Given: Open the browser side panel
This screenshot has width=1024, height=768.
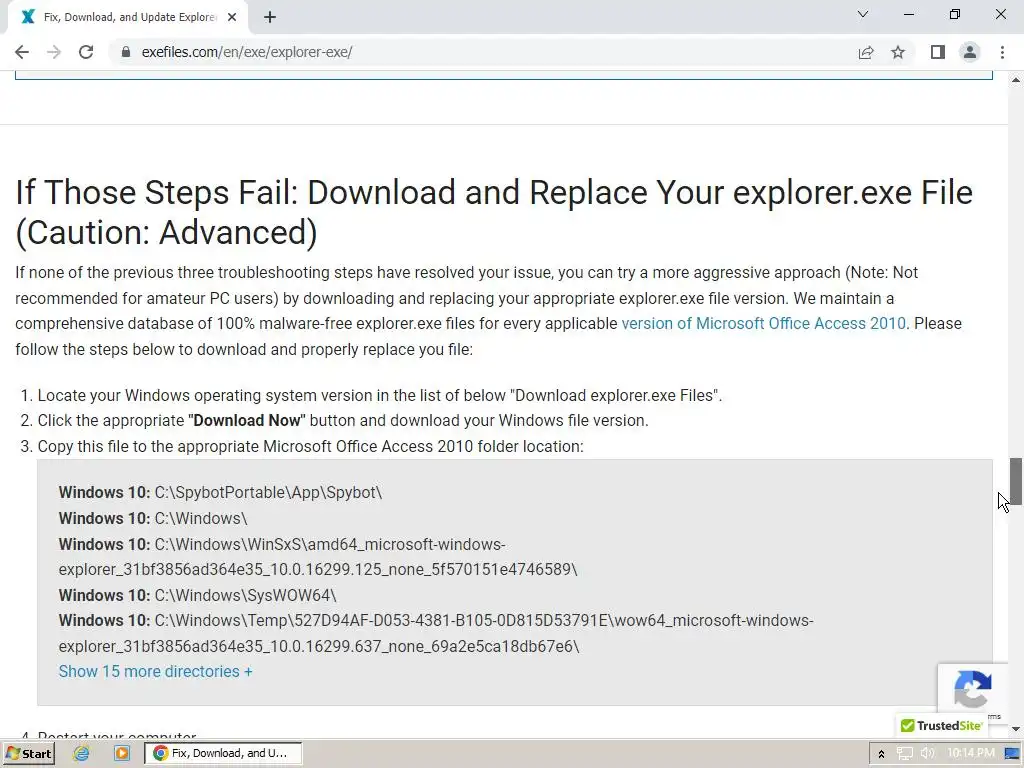Looking at the screenshot, I should 938,52.
